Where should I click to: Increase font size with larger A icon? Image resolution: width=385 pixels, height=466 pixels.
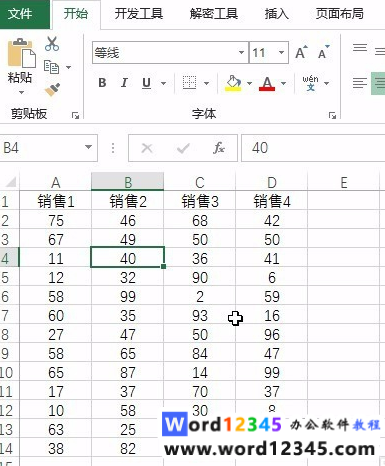click(x=301, y=52)
